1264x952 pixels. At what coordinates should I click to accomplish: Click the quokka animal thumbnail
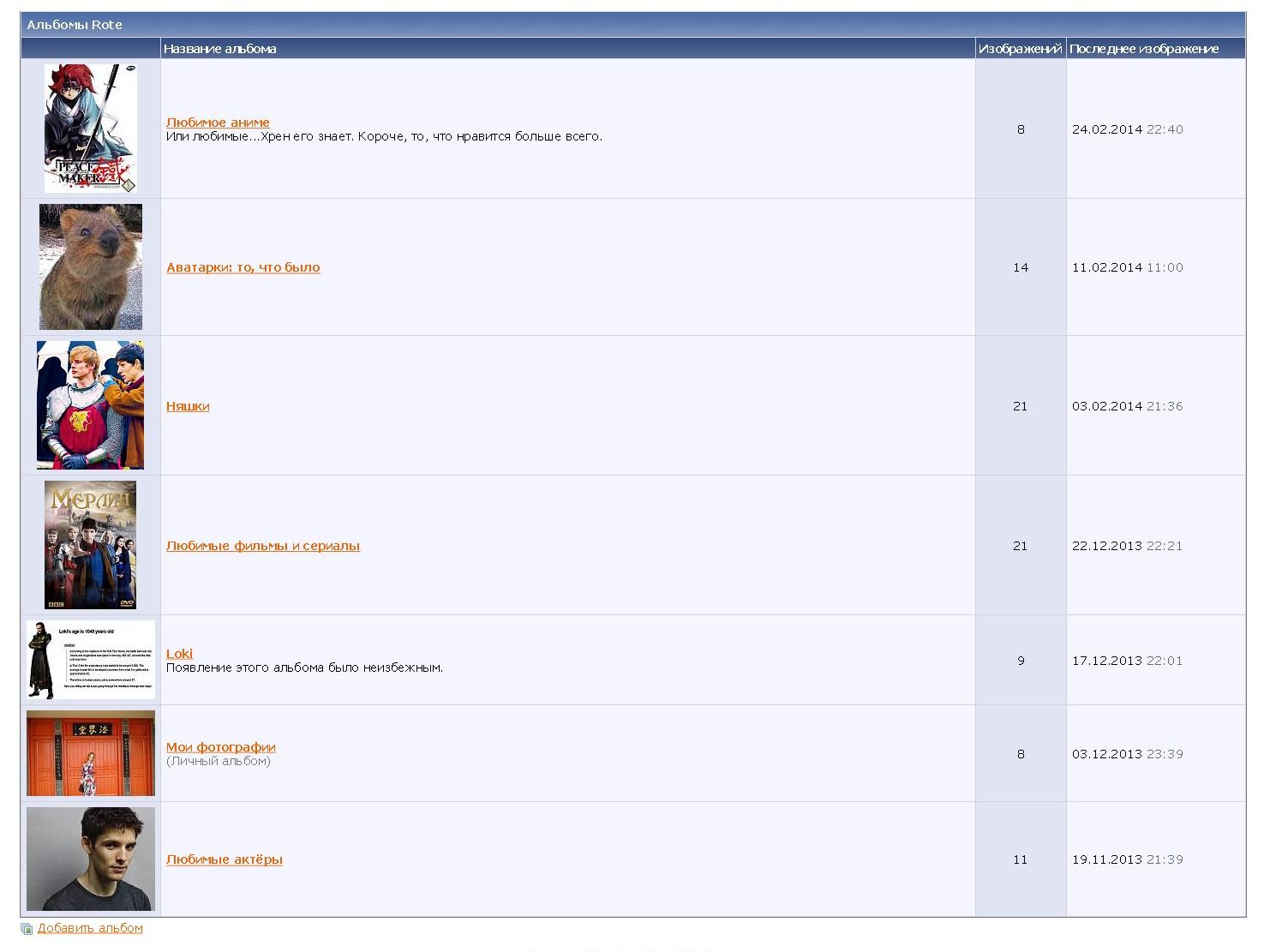tap(91, 266)
